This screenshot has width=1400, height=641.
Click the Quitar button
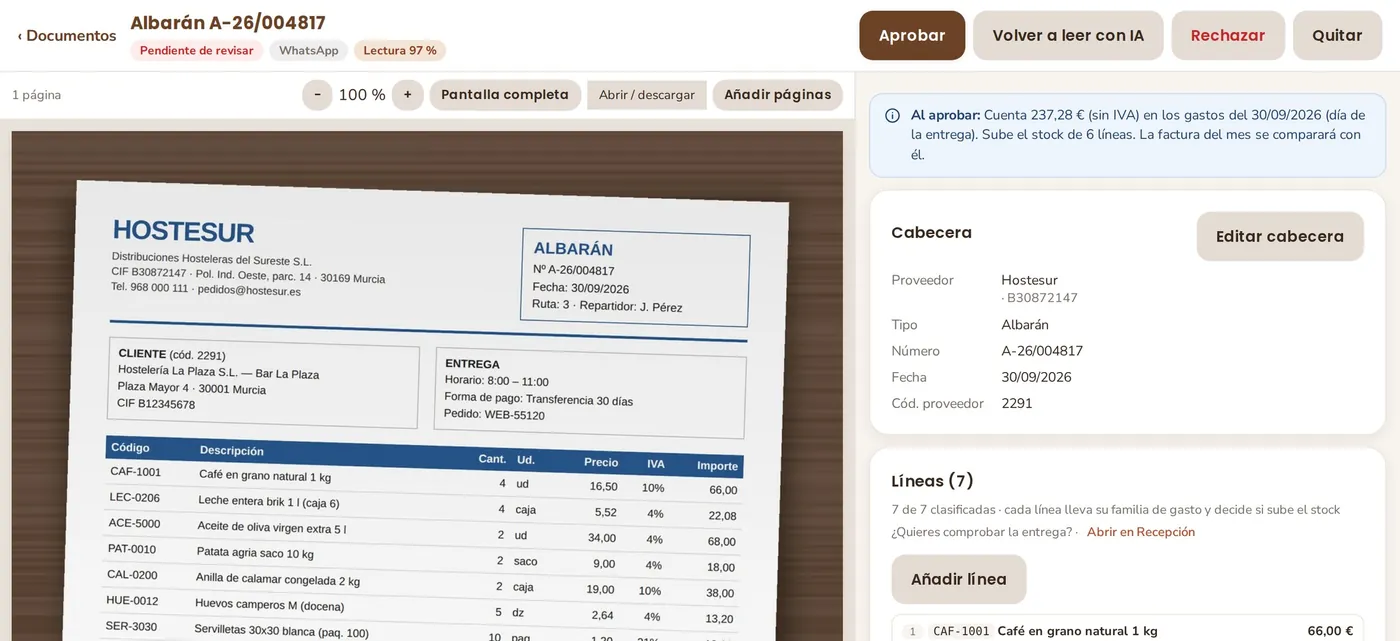click(x=1337, y=36)
